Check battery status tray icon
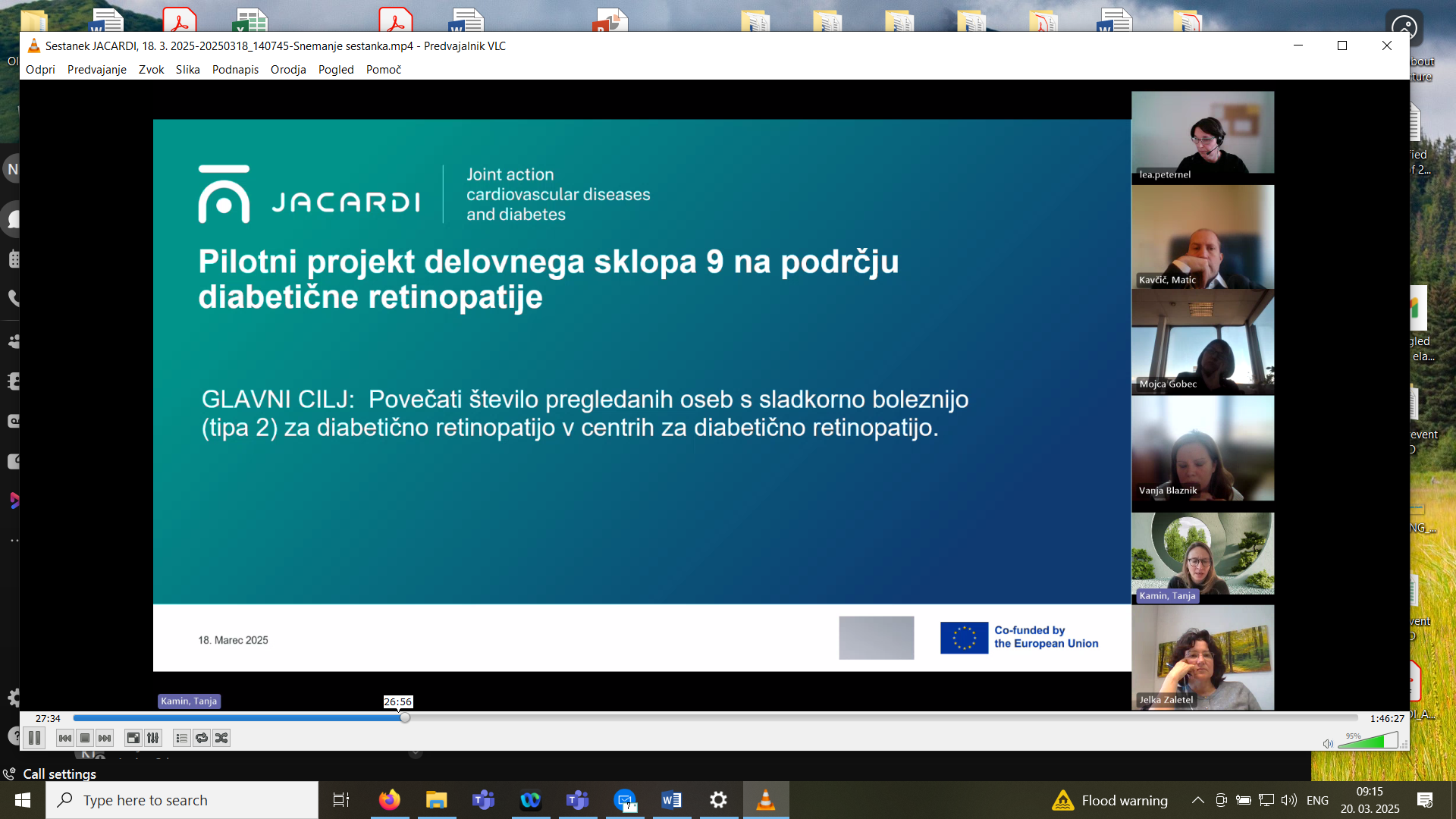This screenshot has height=819, width=1456. tap(1244, 800)
